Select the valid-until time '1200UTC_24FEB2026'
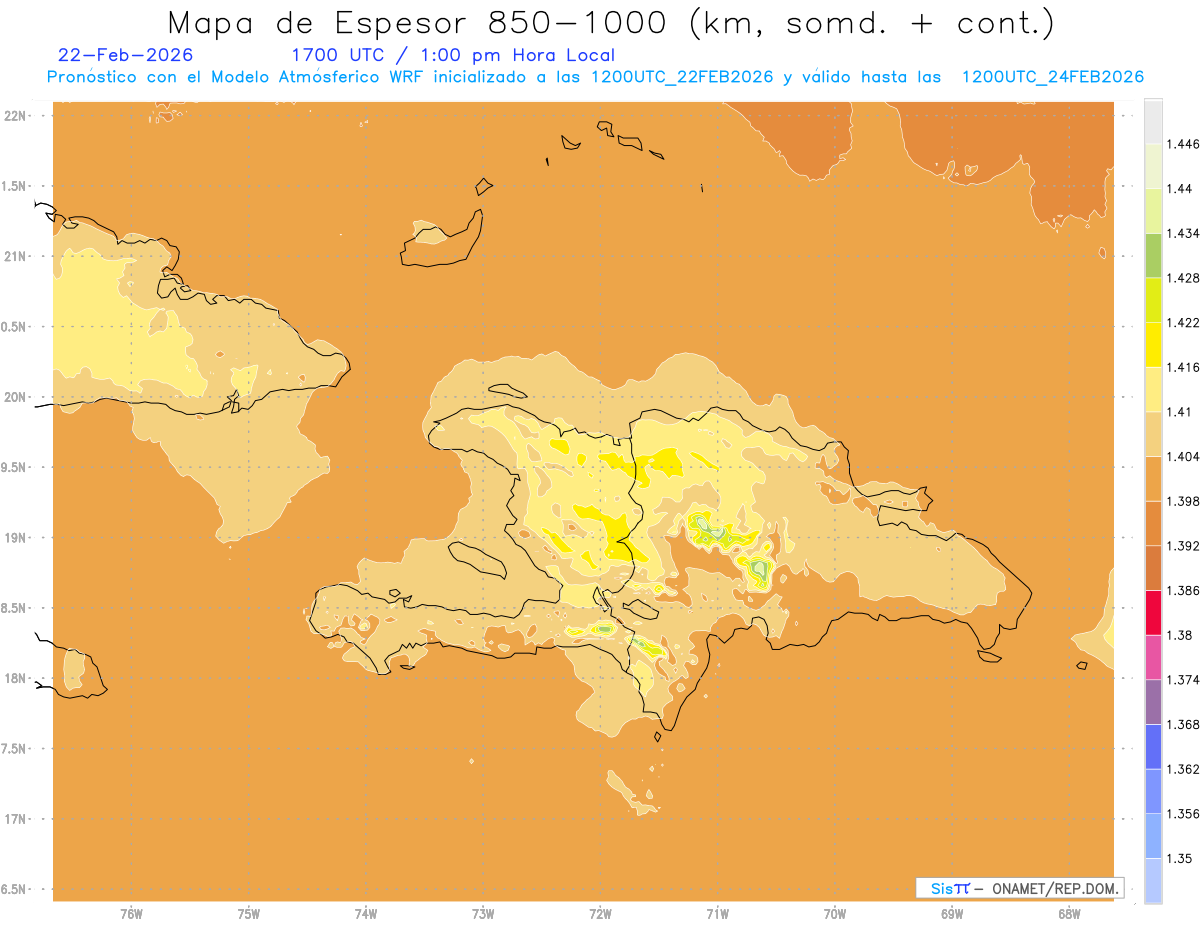1200x927 pixels. pos(1052,77)
